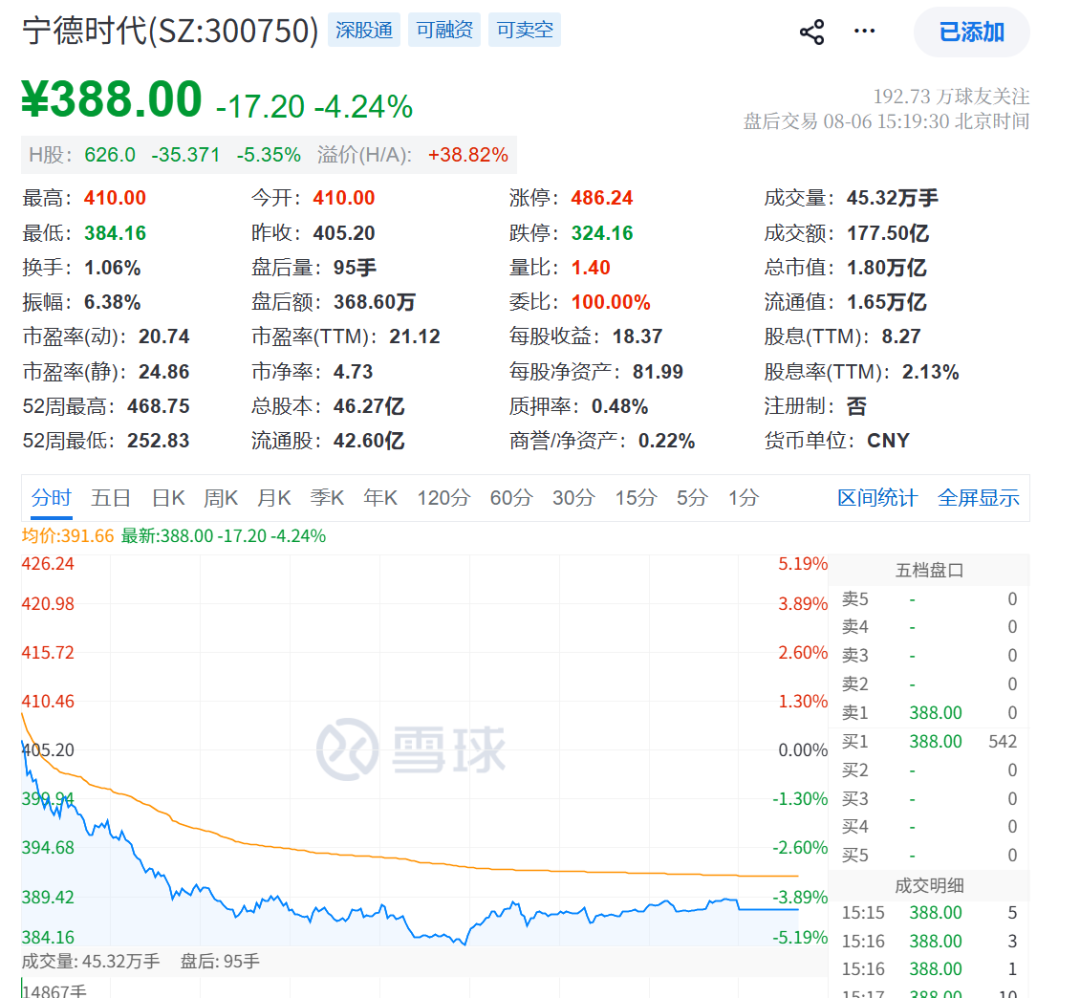Screen dimensions: 1080x998
Task: Click the 192.73 万球友关注 text
Action: coord(951,96)
